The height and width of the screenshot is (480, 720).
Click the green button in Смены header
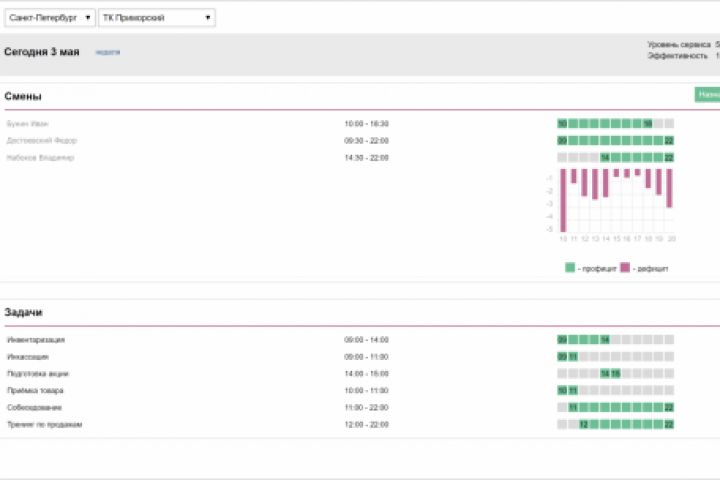click(708, 95)
